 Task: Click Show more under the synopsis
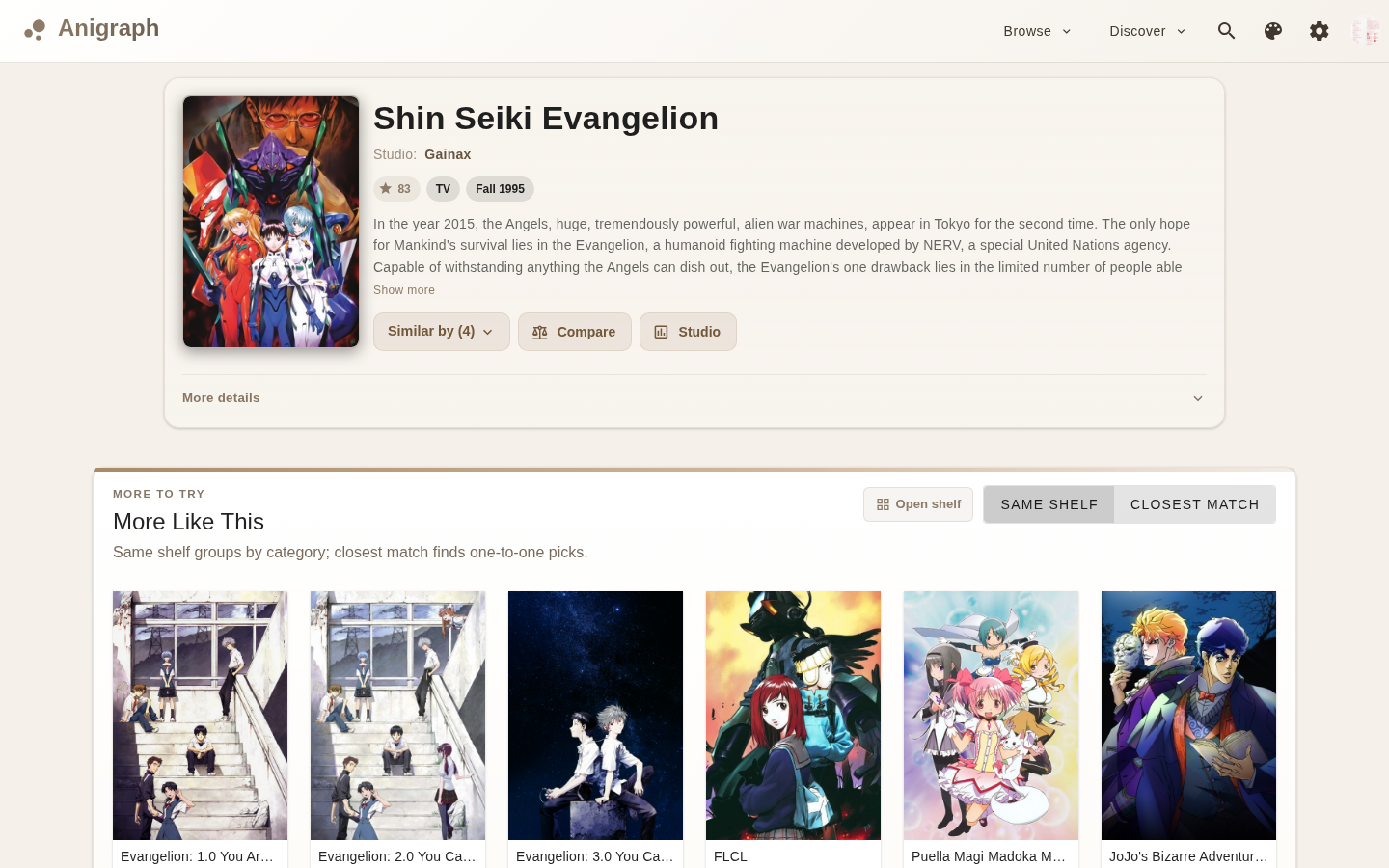pos(404,290)
